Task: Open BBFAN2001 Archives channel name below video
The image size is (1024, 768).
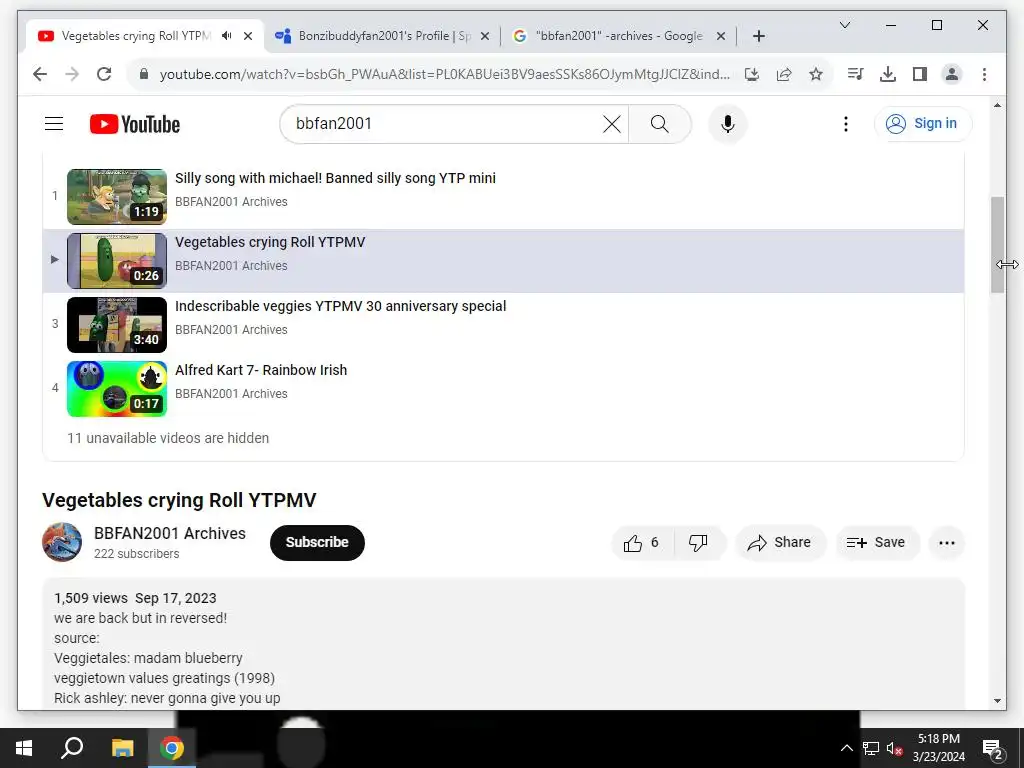Action: [170, 534]
